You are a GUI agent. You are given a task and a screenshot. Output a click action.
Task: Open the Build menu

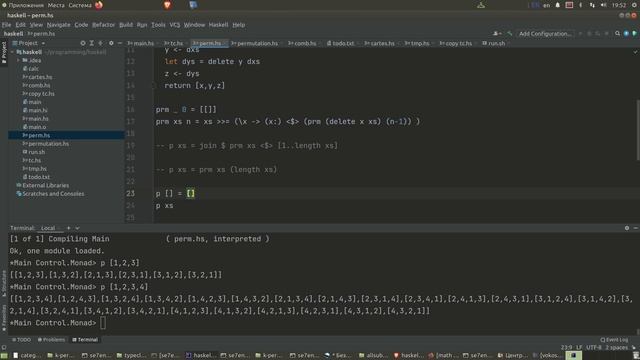coord(126,24)
